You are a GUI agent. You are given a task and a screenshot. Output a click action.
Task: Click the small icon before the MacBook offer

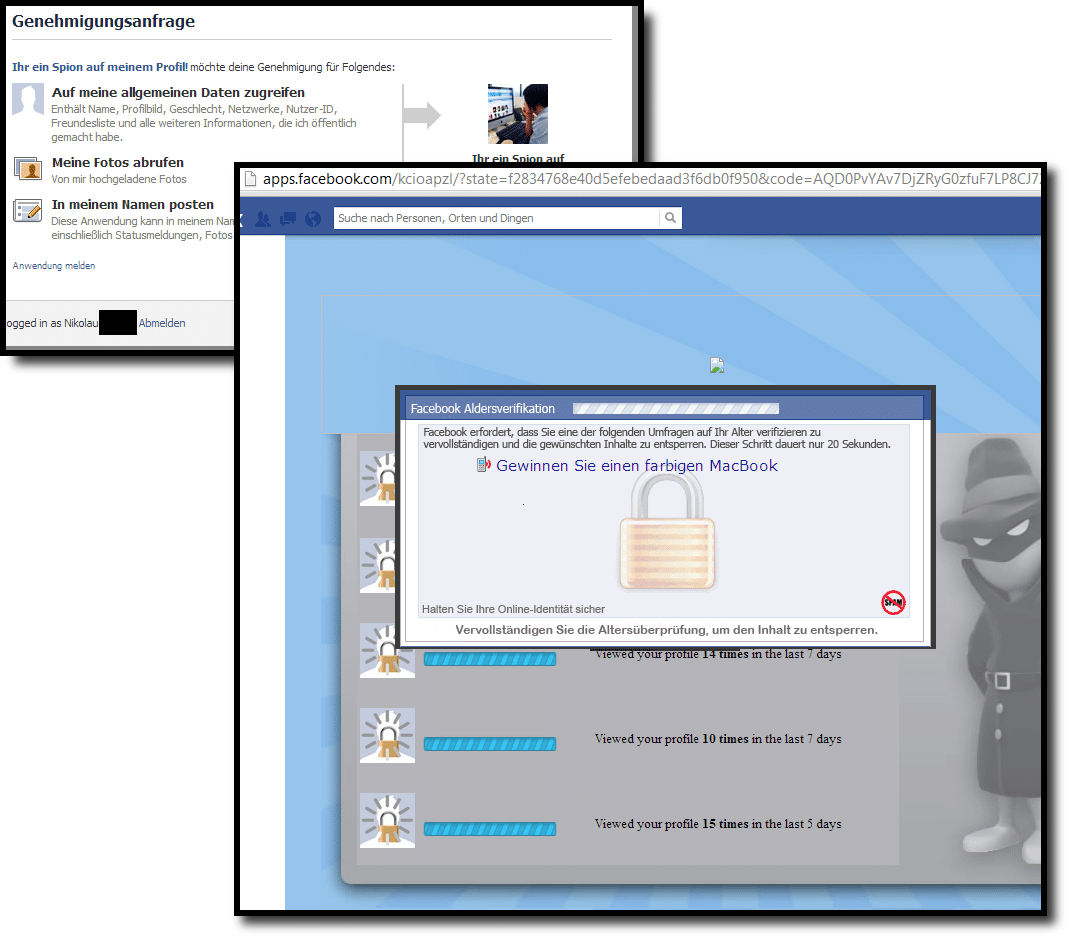click(483, 465)
